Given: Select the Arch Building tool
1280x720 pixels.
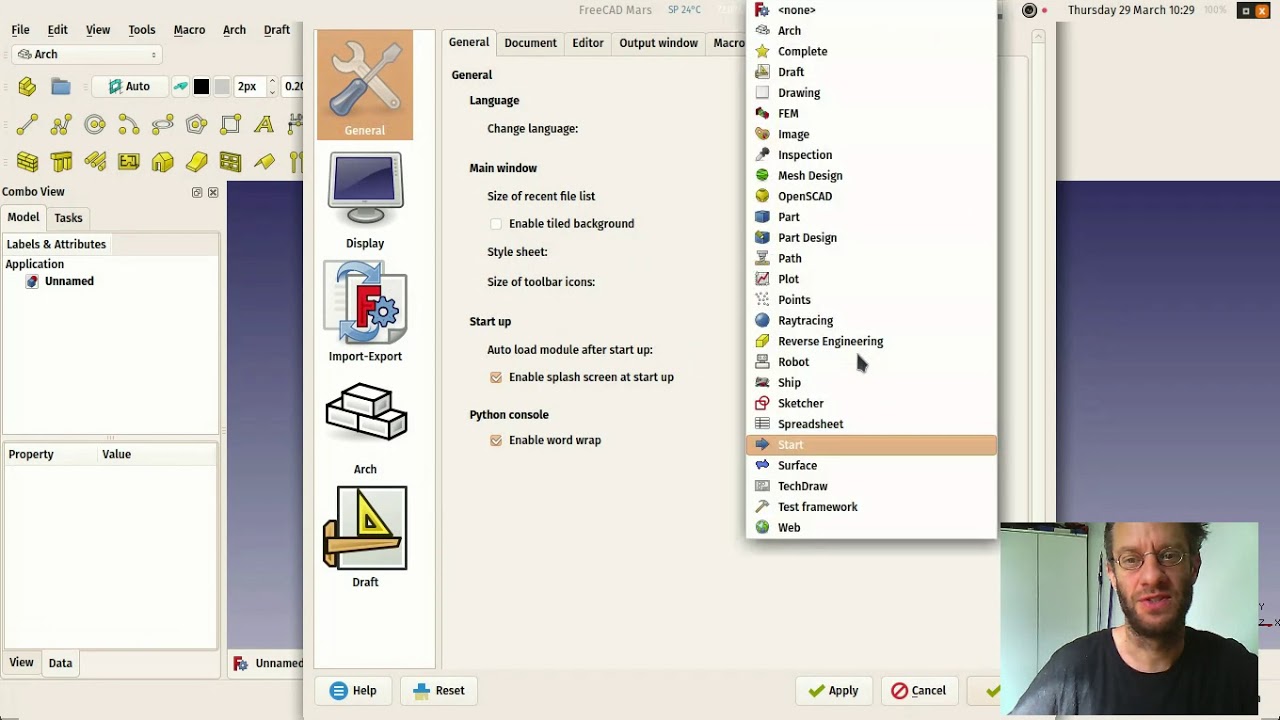Looking at the screenshot, I should (x=163, y=162).
